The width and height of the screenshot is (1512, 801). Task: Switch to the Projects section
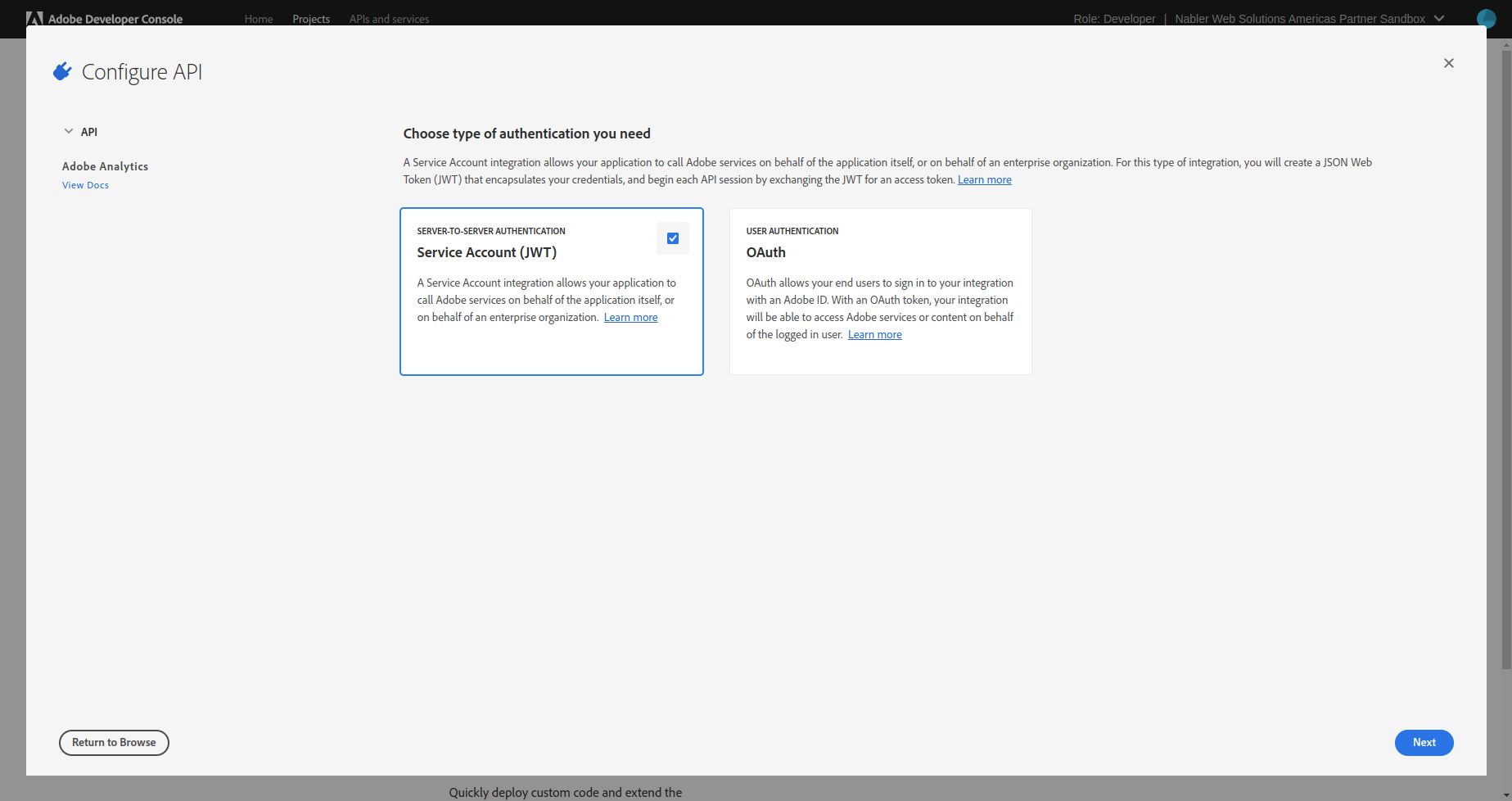coord(310,19)
